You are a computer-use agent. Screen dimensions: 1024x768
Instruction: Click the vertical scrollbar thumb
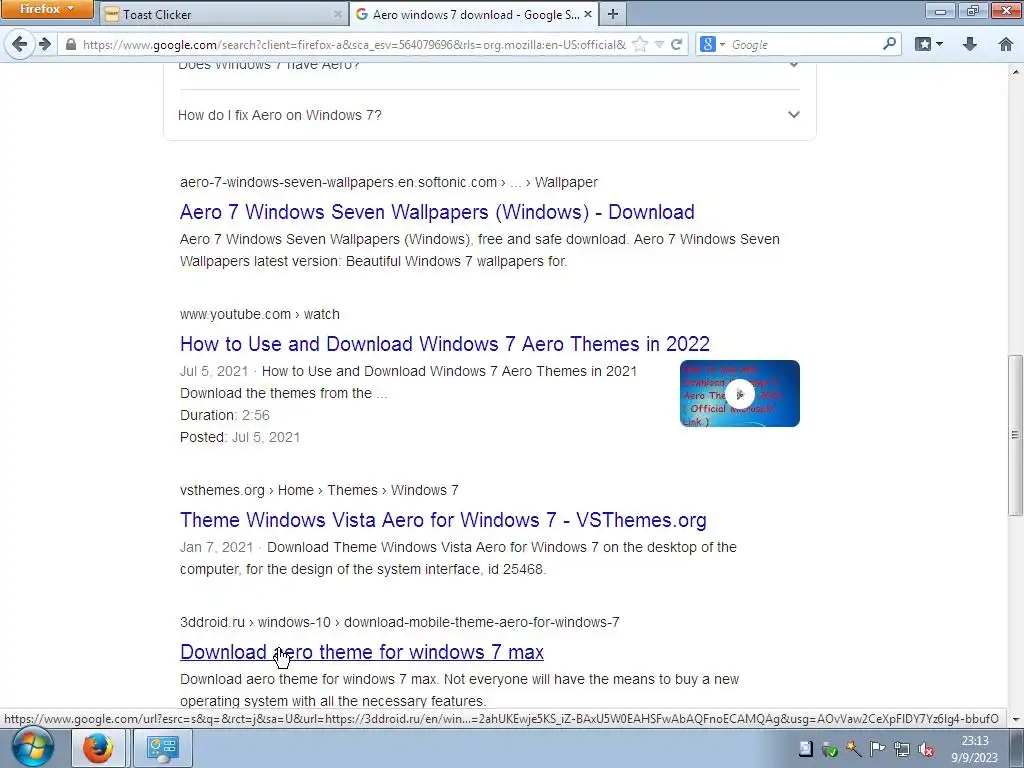coord(1015,435)
